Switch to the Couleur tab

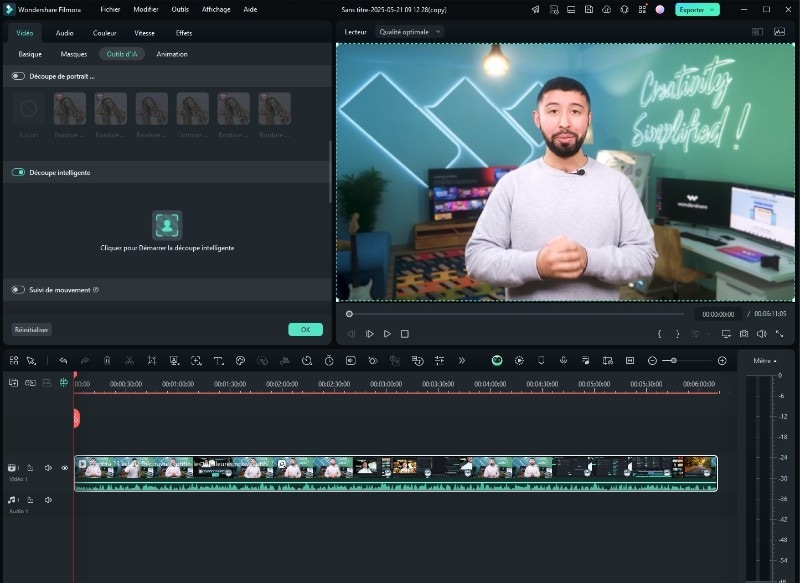[105, 33]
